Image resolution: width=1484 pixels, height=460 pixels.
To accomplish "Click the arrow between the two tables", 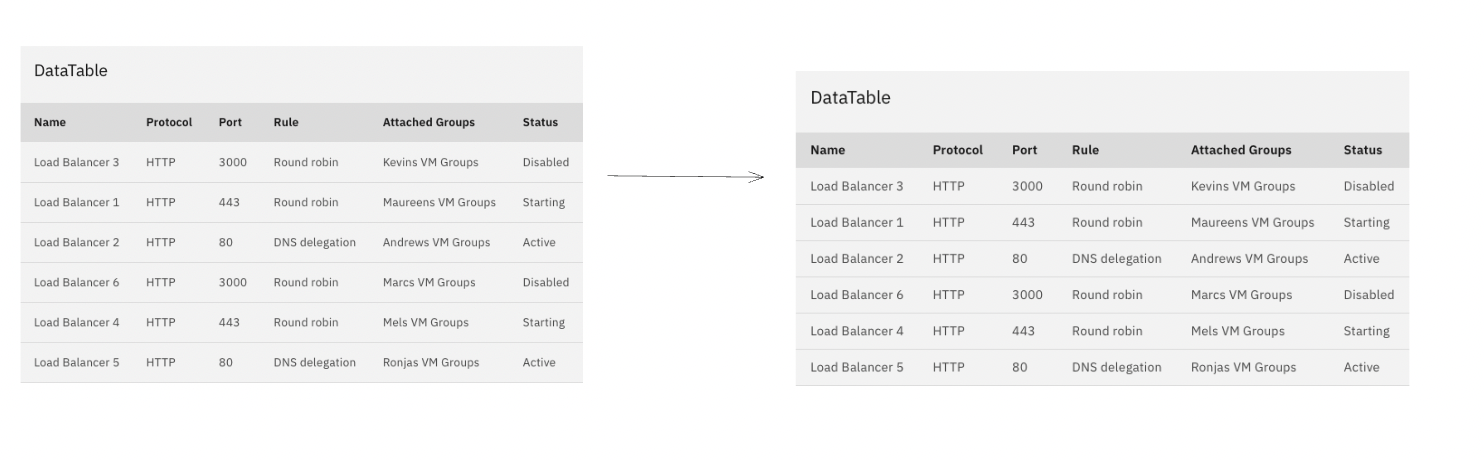I will click(x=686, y=177).
